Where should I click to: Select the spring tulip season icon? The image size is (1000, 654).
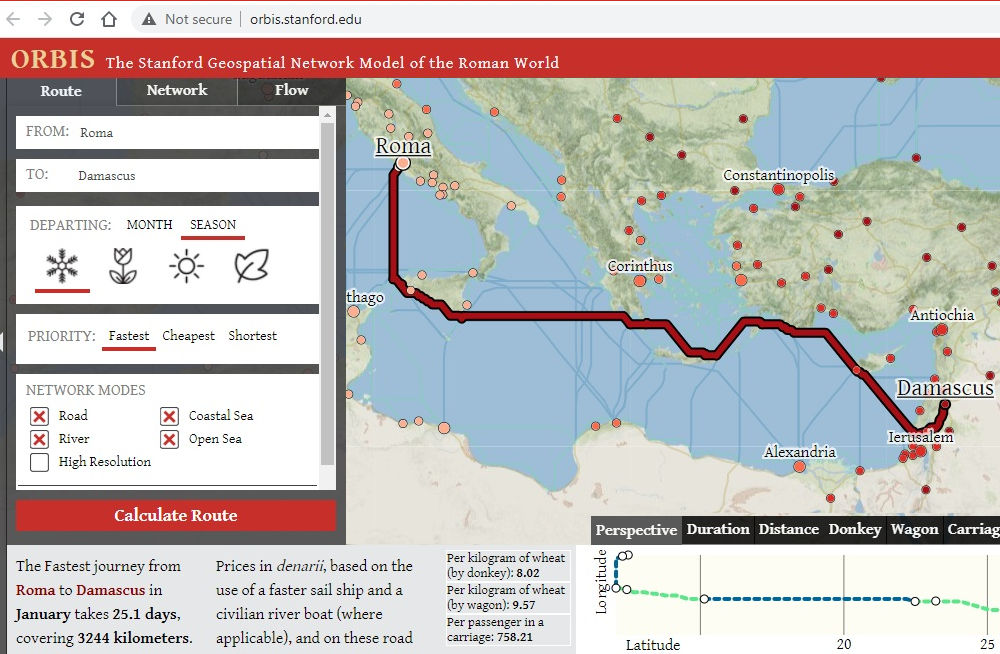point(122,266)
